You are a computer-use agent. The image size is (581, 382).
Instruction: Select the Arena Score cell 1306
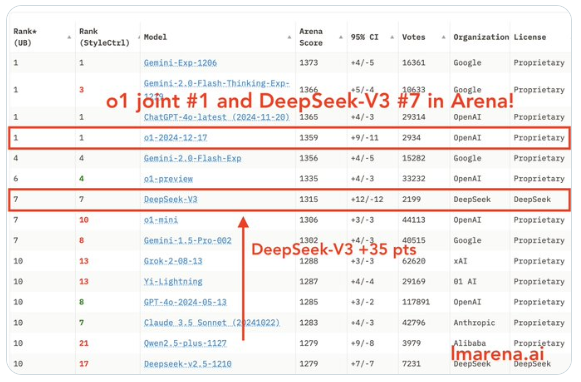click(309, 220)
